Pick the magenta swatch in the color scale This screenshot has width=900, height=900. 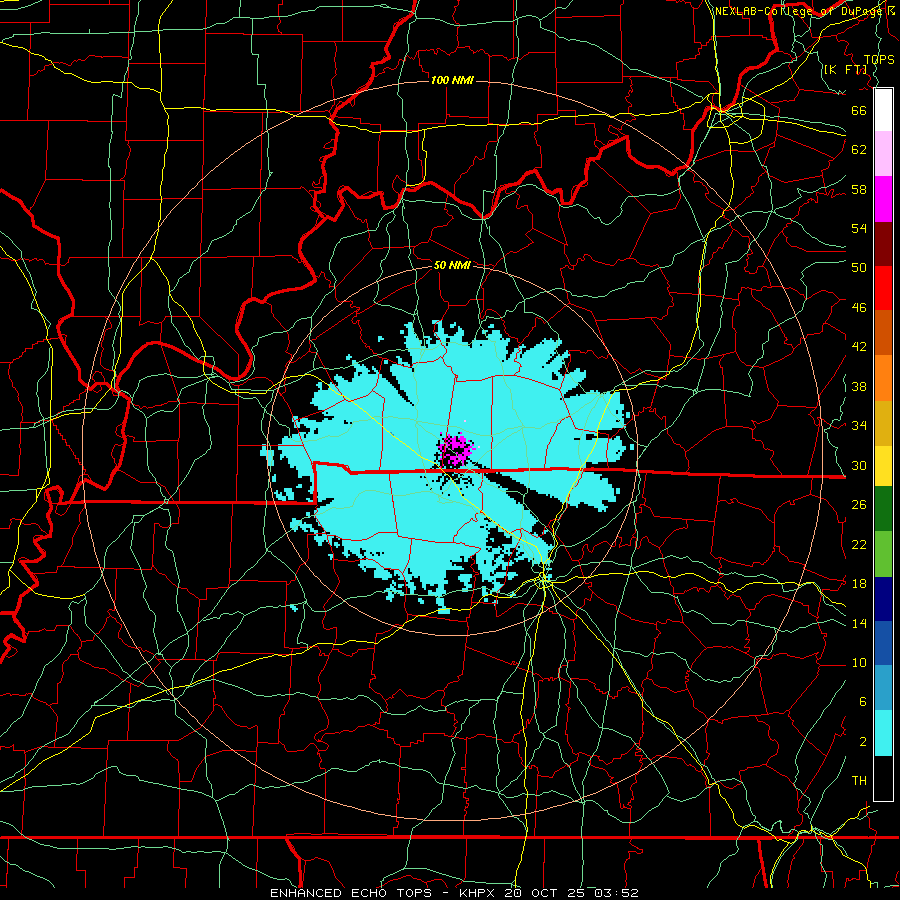pyautogui.click(x=883, y=199)
